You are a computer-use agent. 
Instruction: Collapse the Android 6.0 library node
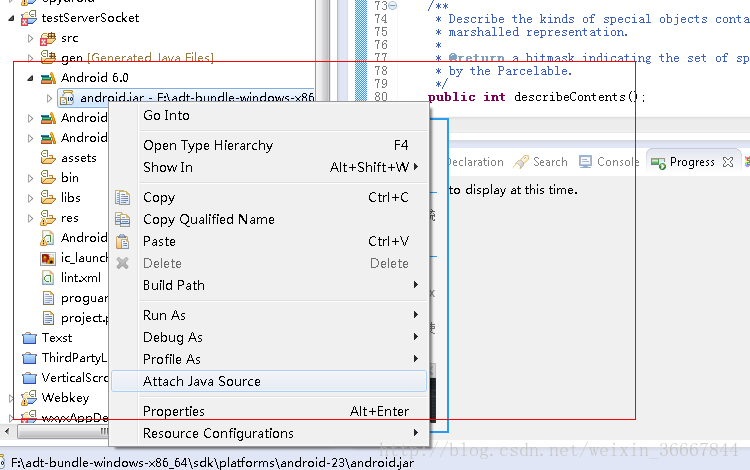(x=30, y=78)
